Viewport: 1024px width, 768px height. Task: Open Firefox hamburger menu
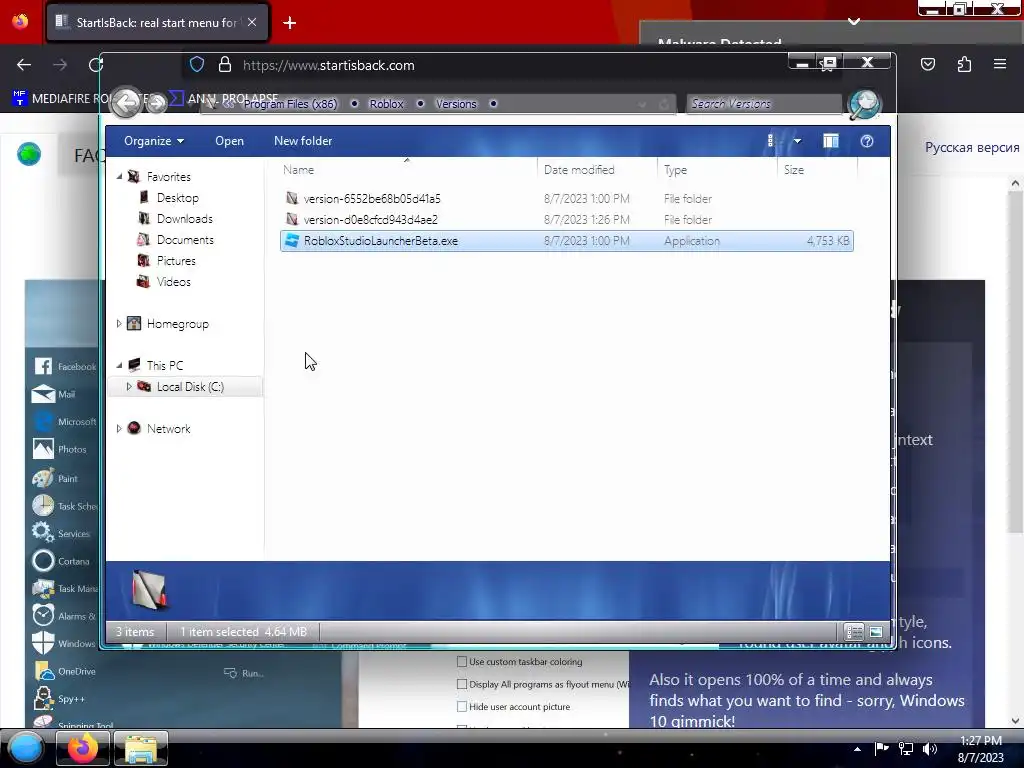point(1000,64)
